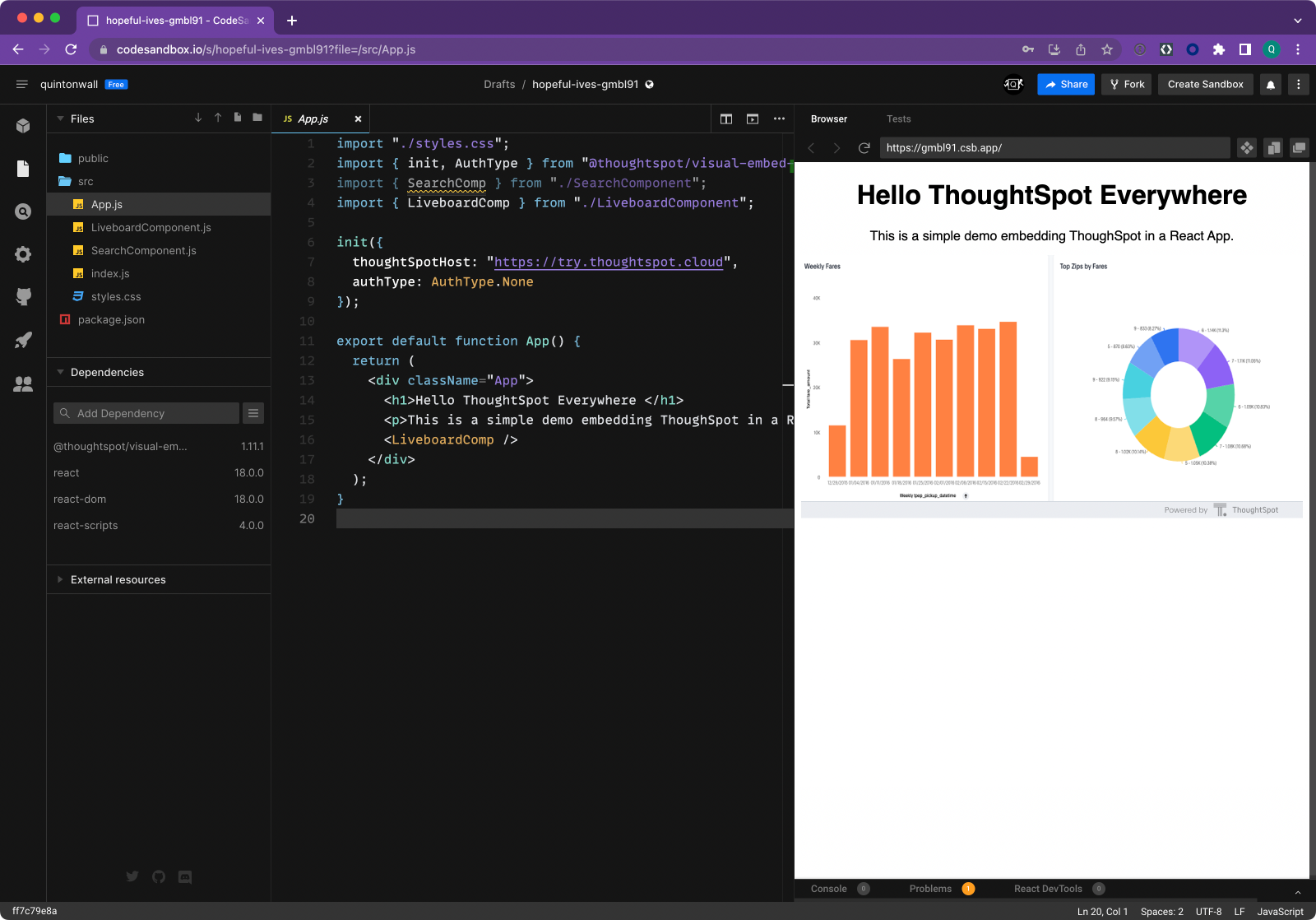The image size is (1316, 920).
Task: Toggle the hamburger navigation menu
Action: (x=22, y=85)
